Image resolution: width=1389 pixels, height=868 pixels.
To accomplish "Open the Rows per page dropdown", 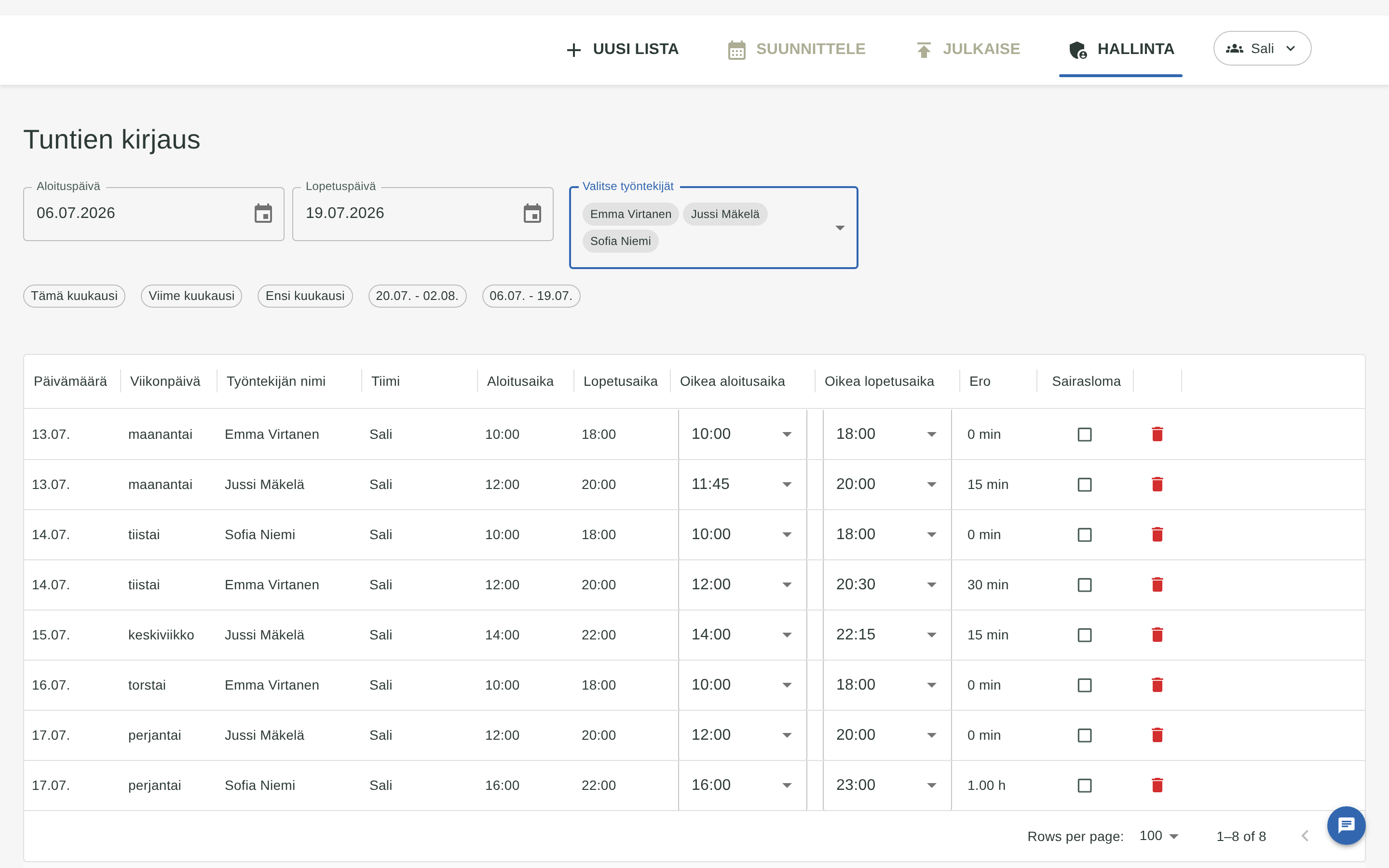I will (1158, 836).
